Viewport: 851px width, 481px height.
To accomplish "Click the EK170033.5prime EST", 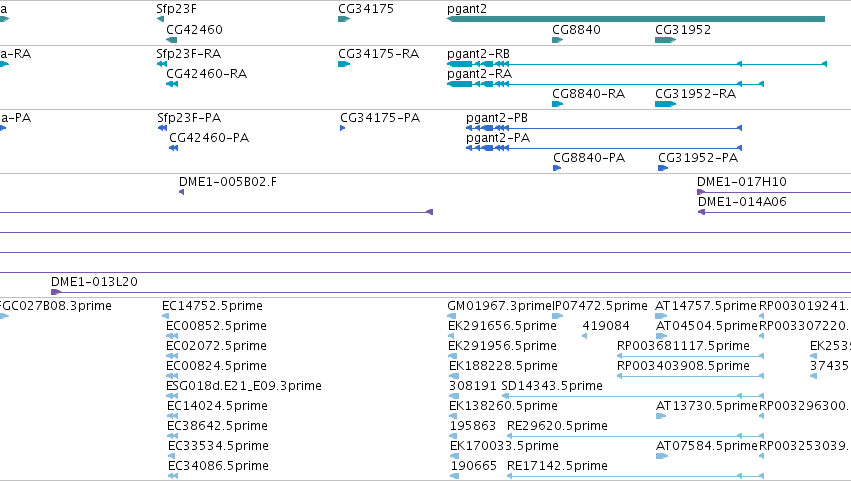I will coord(454,456).
